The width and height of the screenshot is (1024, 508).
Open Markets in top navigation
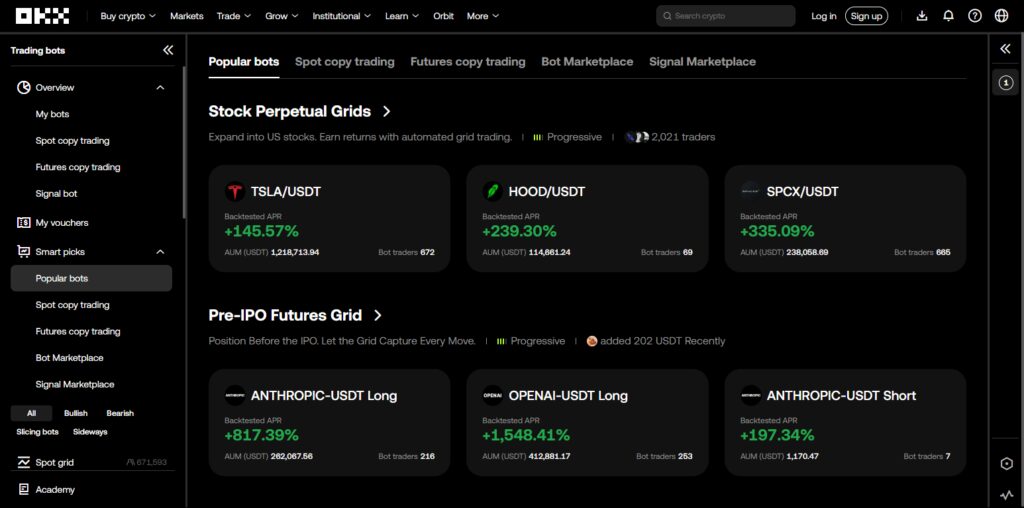point(187,16)
